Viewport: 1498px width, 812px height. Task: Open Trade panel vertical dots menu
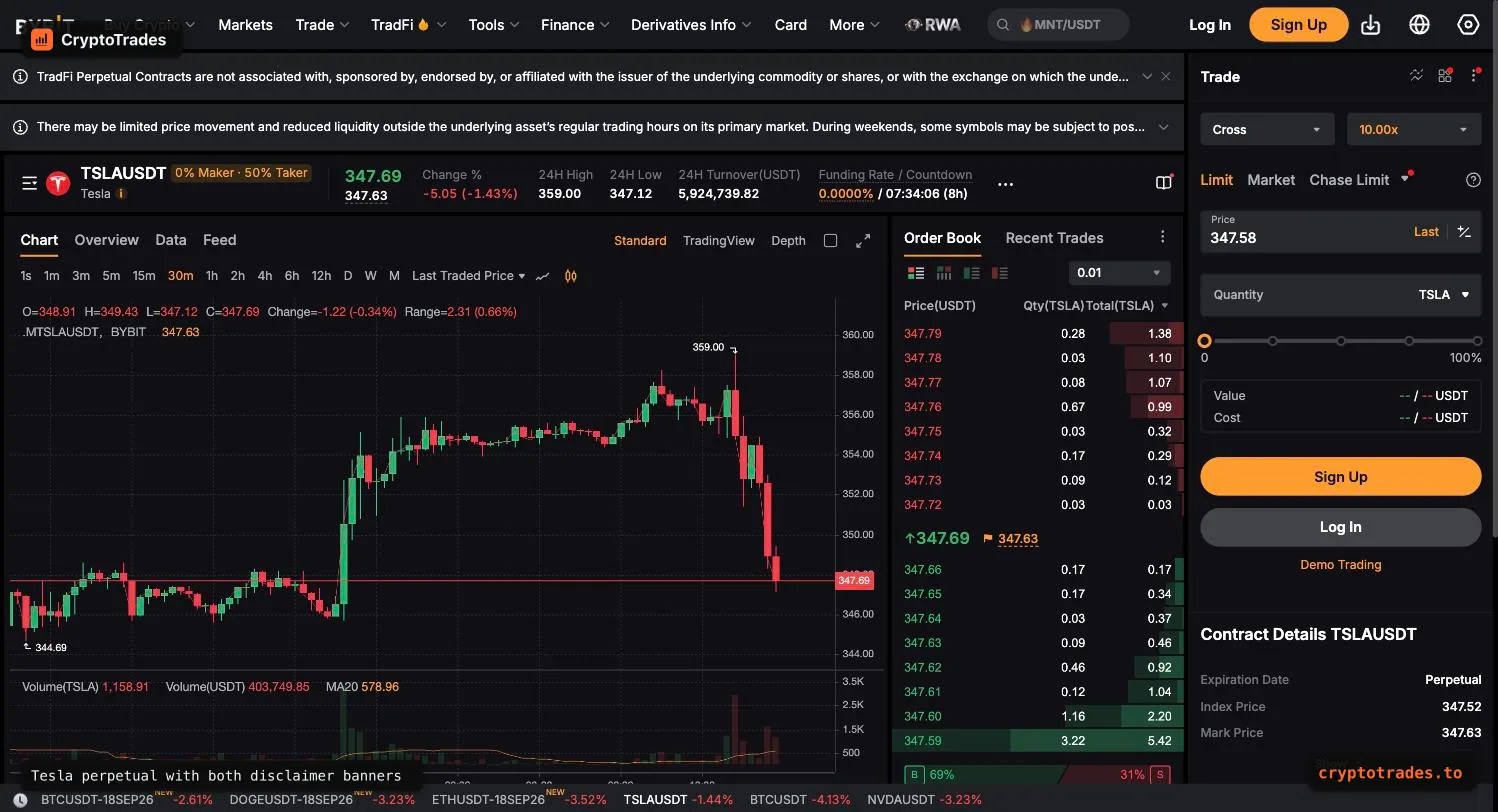[1474, 76]
